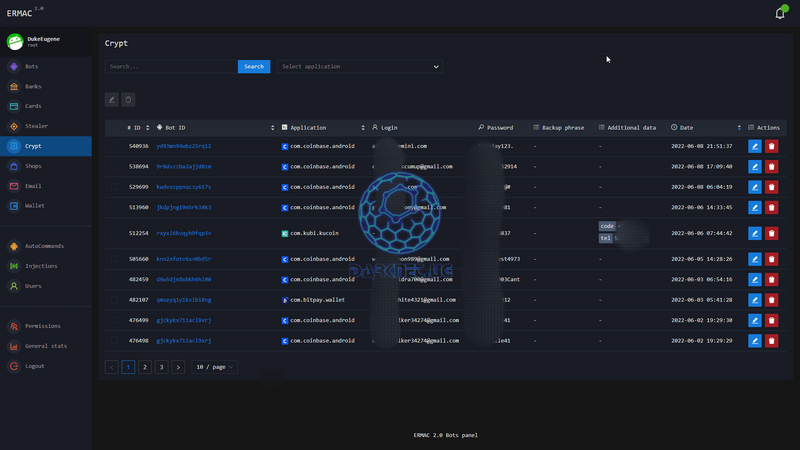Screen dimensions: 800x450
Task: Go to Banks in sidebar
Action: (33, 86)
